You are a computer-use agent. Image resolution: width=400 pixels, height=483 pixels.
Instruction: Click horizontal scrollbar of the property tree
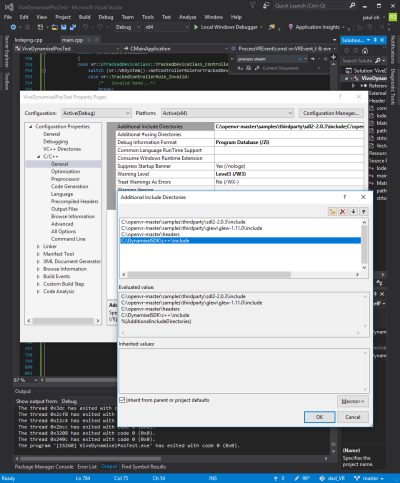click(63, 321)
